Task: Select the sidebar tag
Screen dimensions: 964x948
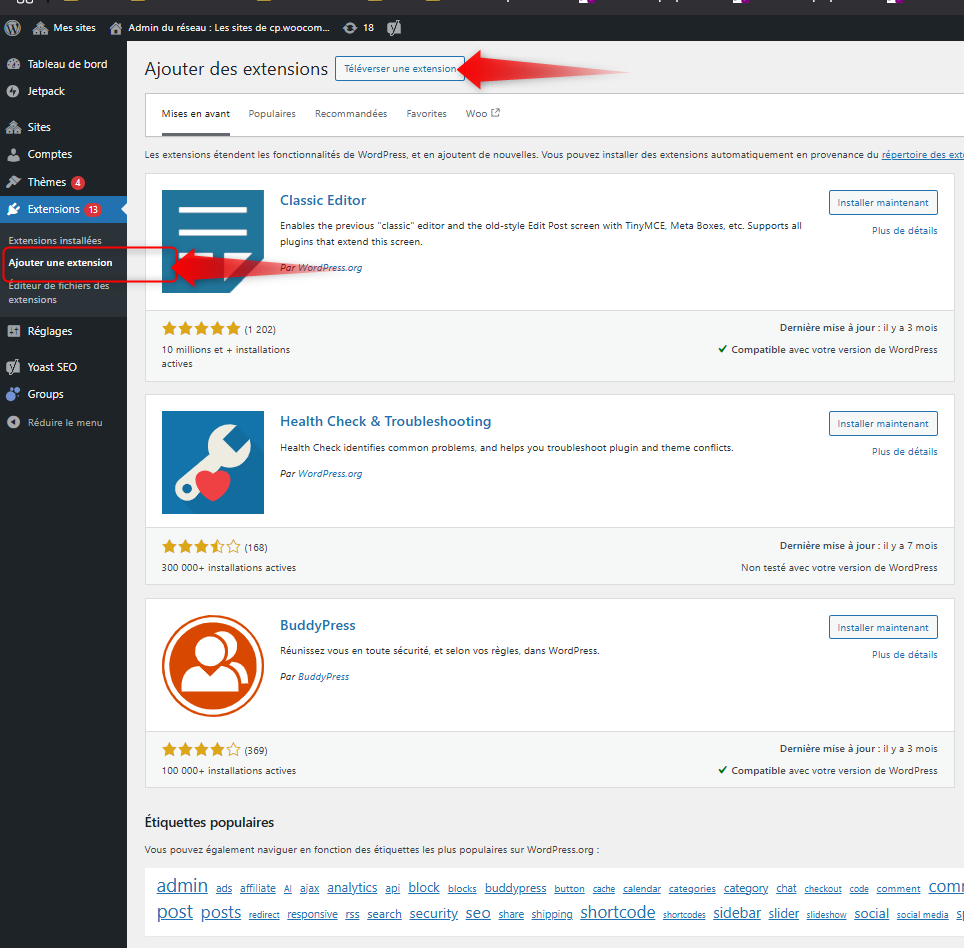Action: point(737,913)
